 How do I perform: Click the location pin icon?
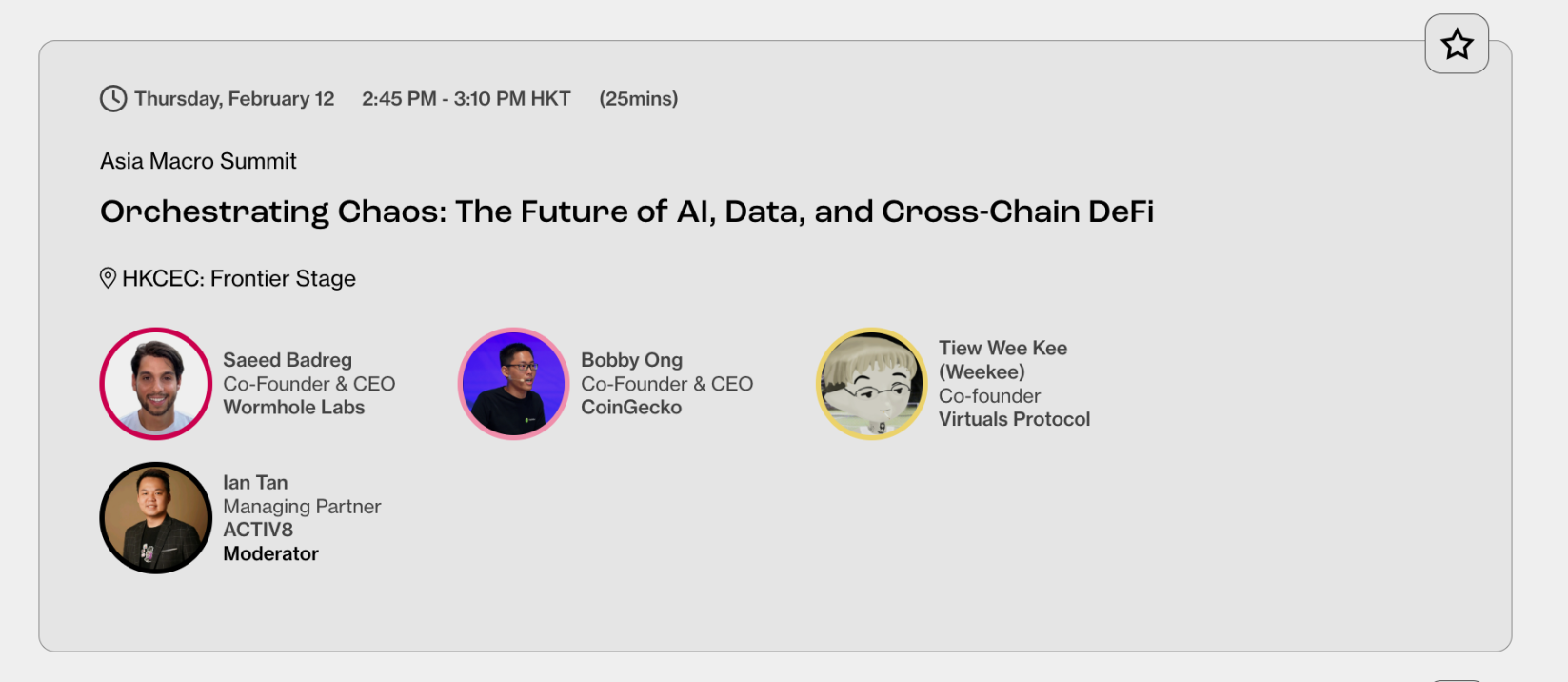(109, 278)
